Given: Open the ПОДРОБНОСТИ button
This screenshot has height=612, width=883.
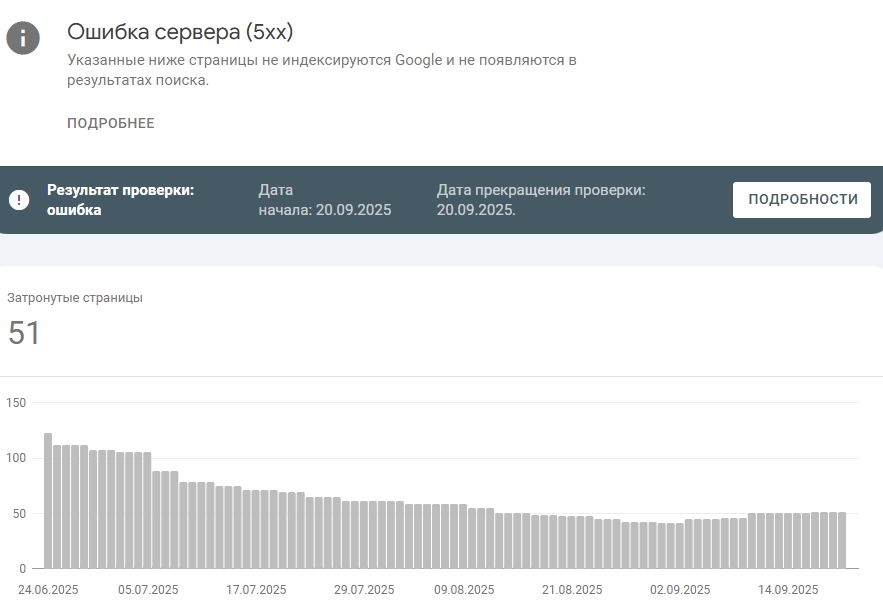Looking at the screenshot, I should [801, 199].
